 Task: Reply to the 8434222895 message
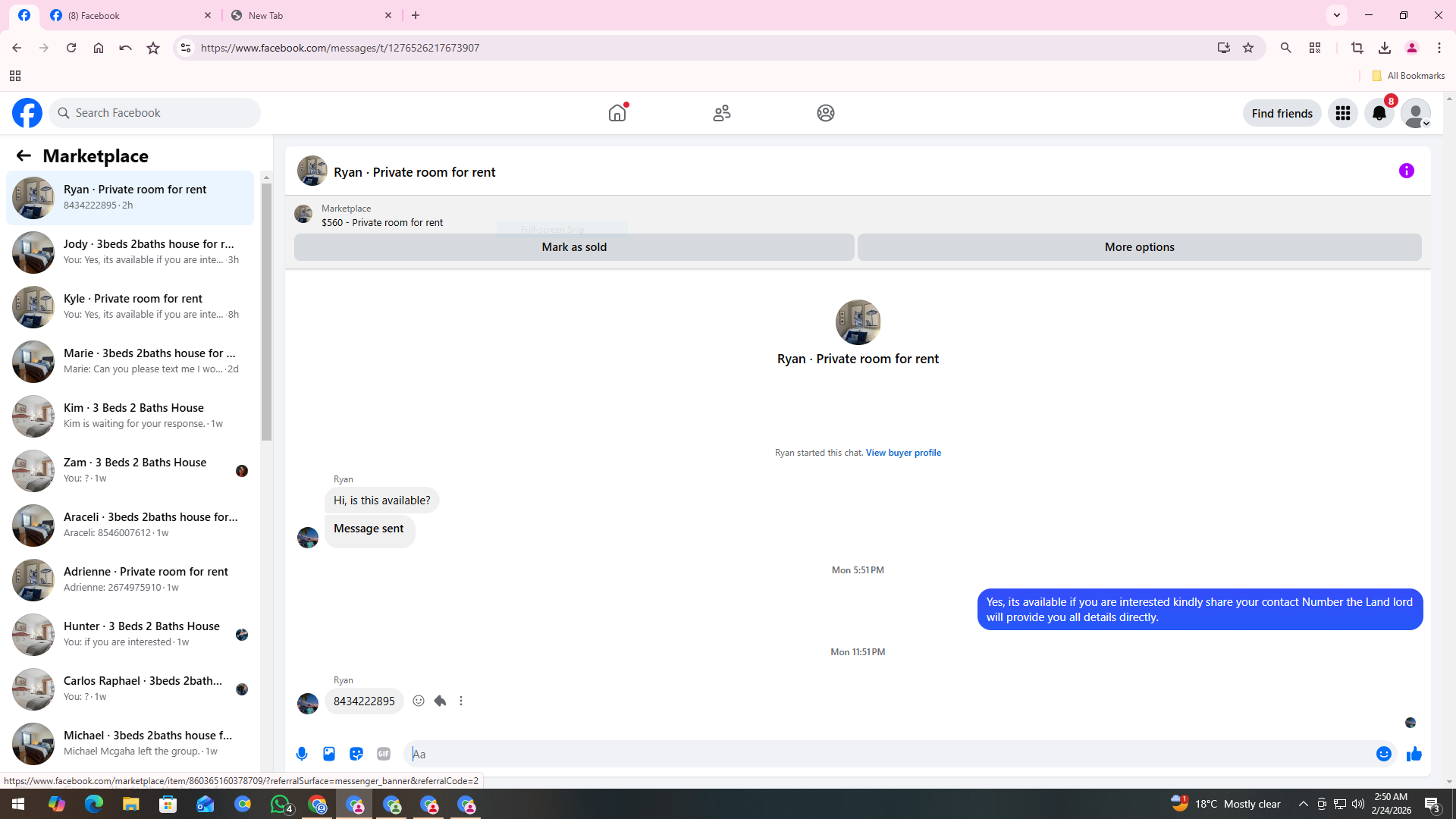click(x=440, y=701)
